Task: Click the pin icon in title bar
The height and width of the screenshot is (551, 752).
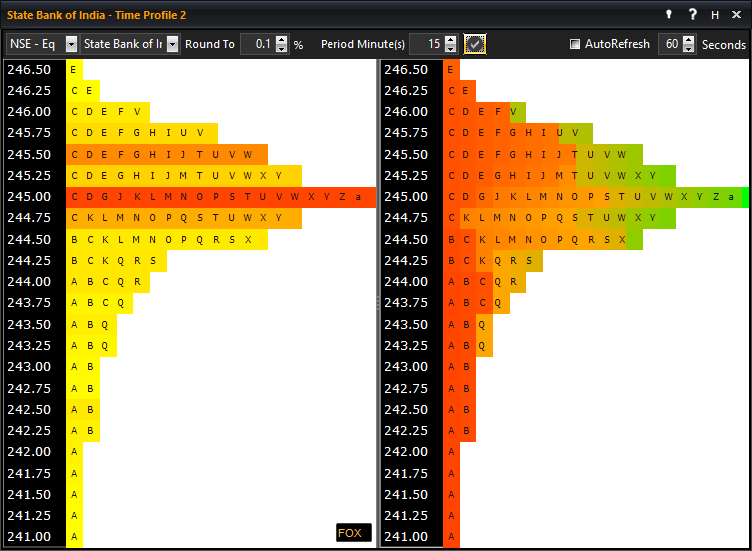Action: [669, 14]
